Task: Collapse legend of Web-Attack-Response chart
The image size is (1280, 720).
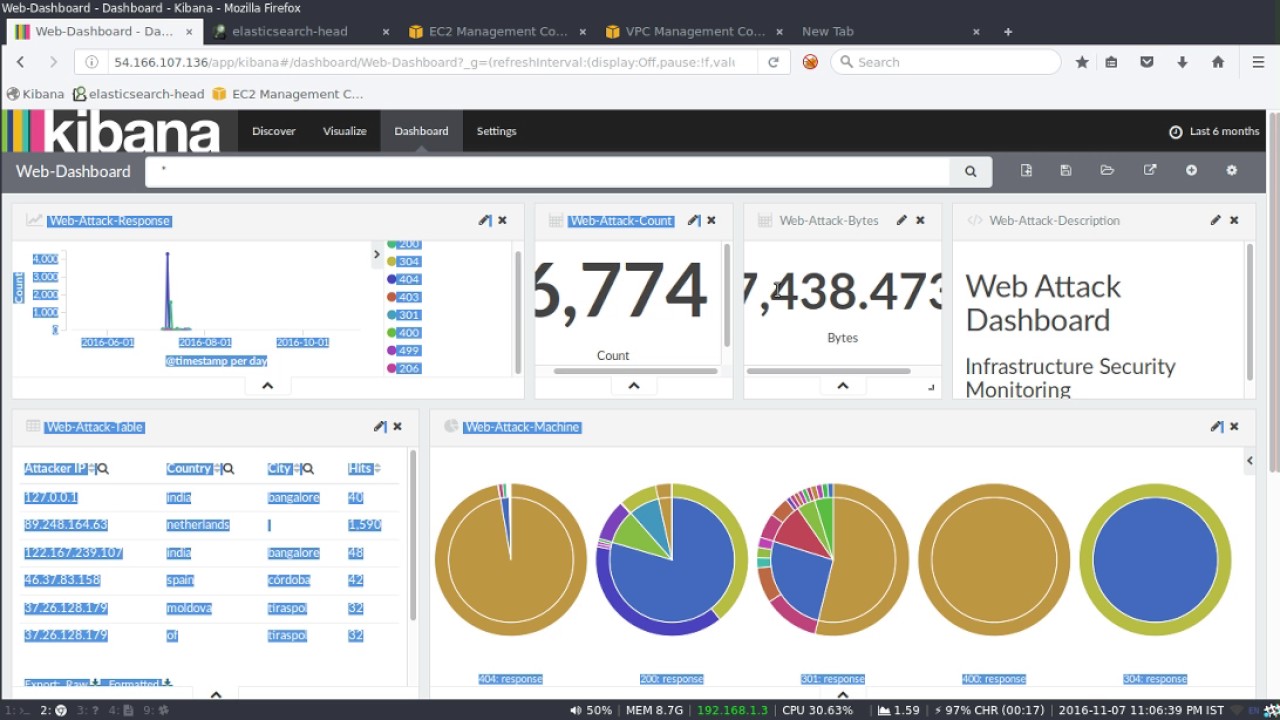Action: point(377,254)
